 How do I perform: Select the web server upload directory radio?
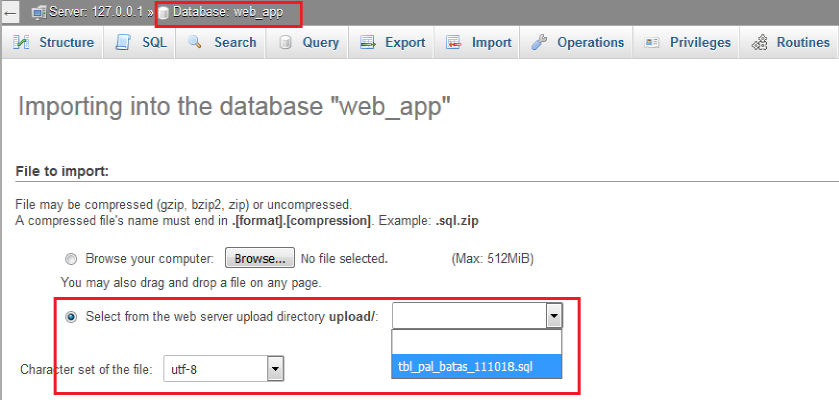(x=71, y=317)
